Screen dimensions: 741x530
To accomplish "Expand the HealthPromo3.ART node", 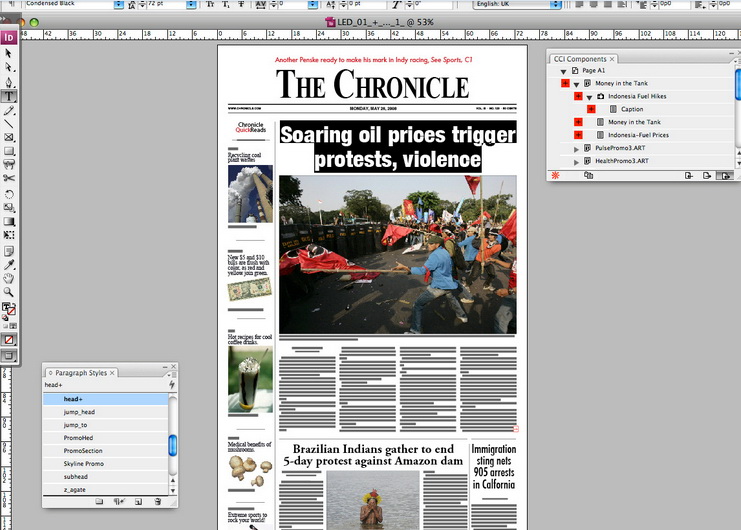I will click(576, 162).
